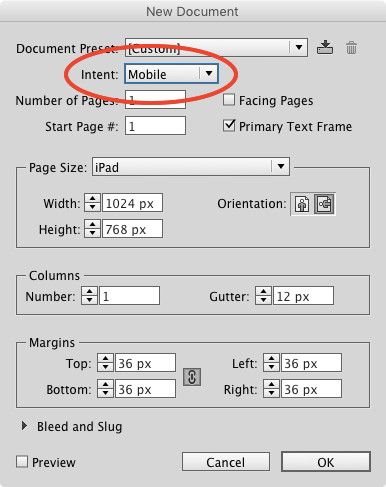Increase Bottom margin with up stepper

tap(105, 384)
